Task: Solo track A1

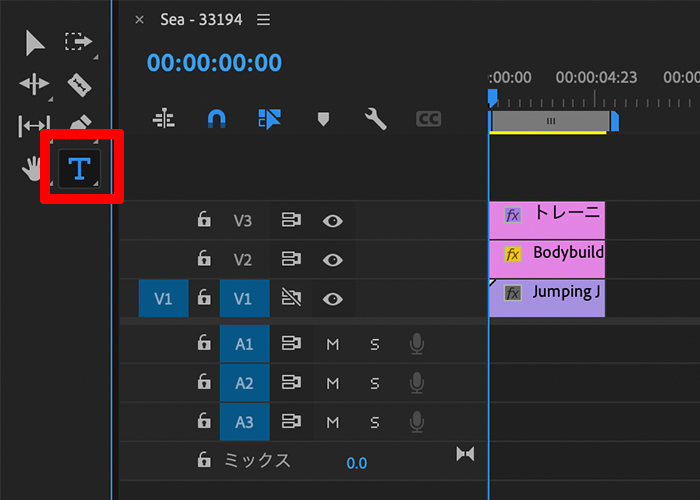Action: 375,344
